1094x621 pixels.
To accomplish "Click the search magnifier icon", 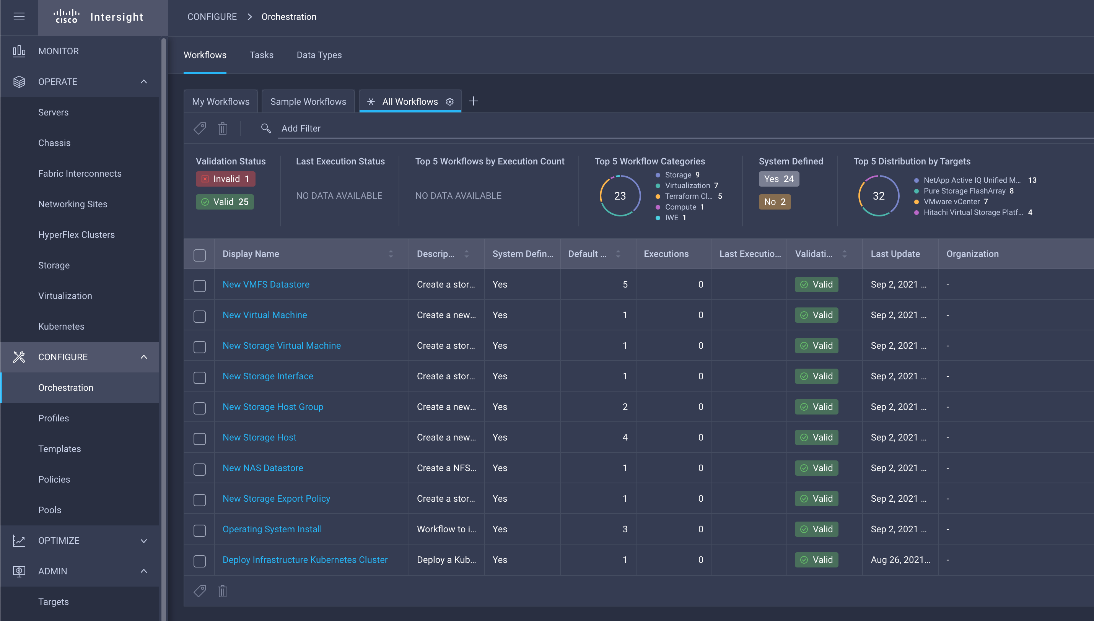I will click(266, 128).
